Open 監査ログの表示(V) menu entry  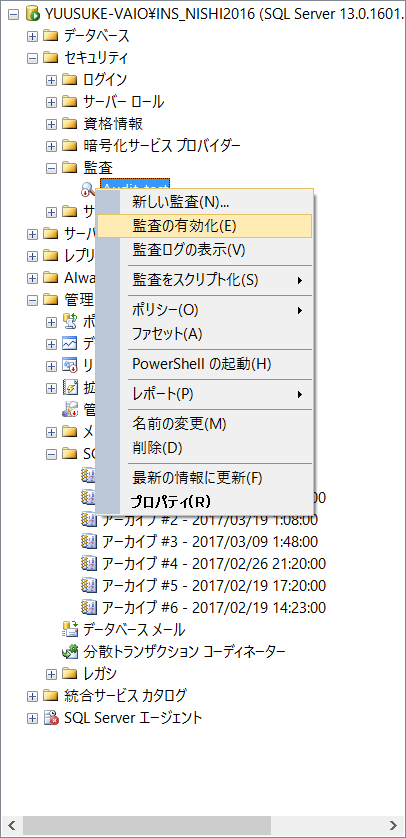tap(204, 250)
